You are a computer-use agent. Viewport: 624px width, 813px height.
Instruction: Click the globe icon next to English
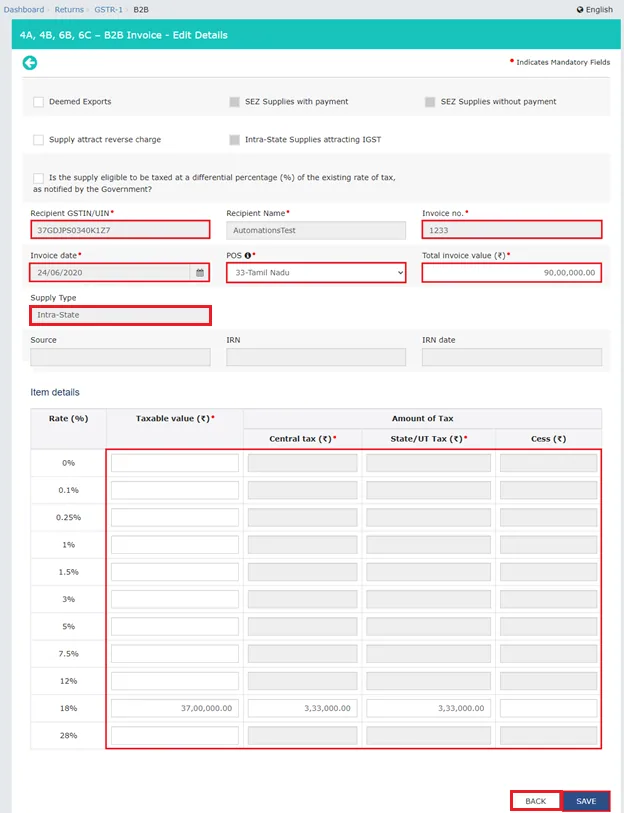pos(580,9)
